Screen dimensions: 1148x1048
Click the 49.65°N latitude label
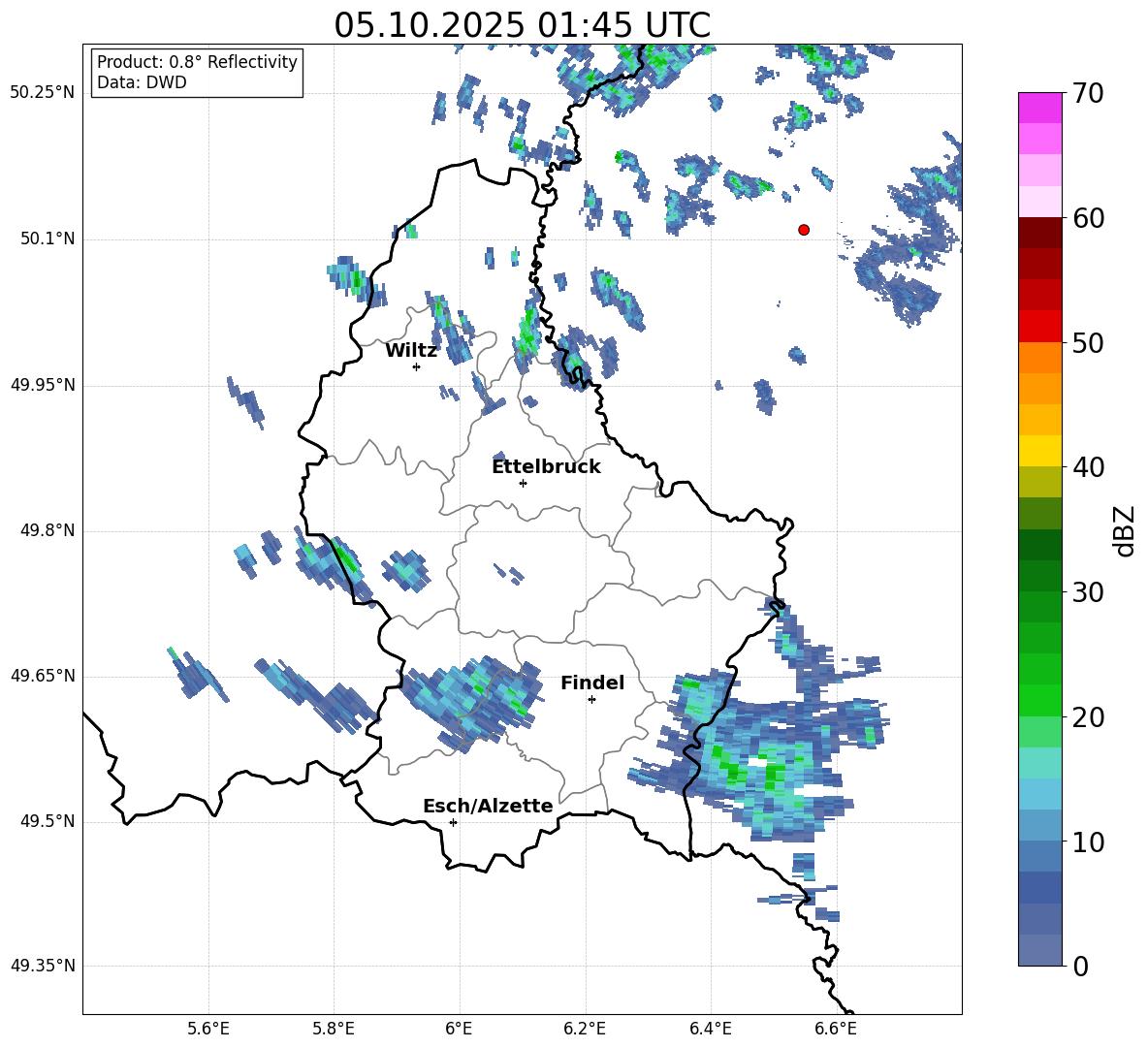(x=43, y=675)
